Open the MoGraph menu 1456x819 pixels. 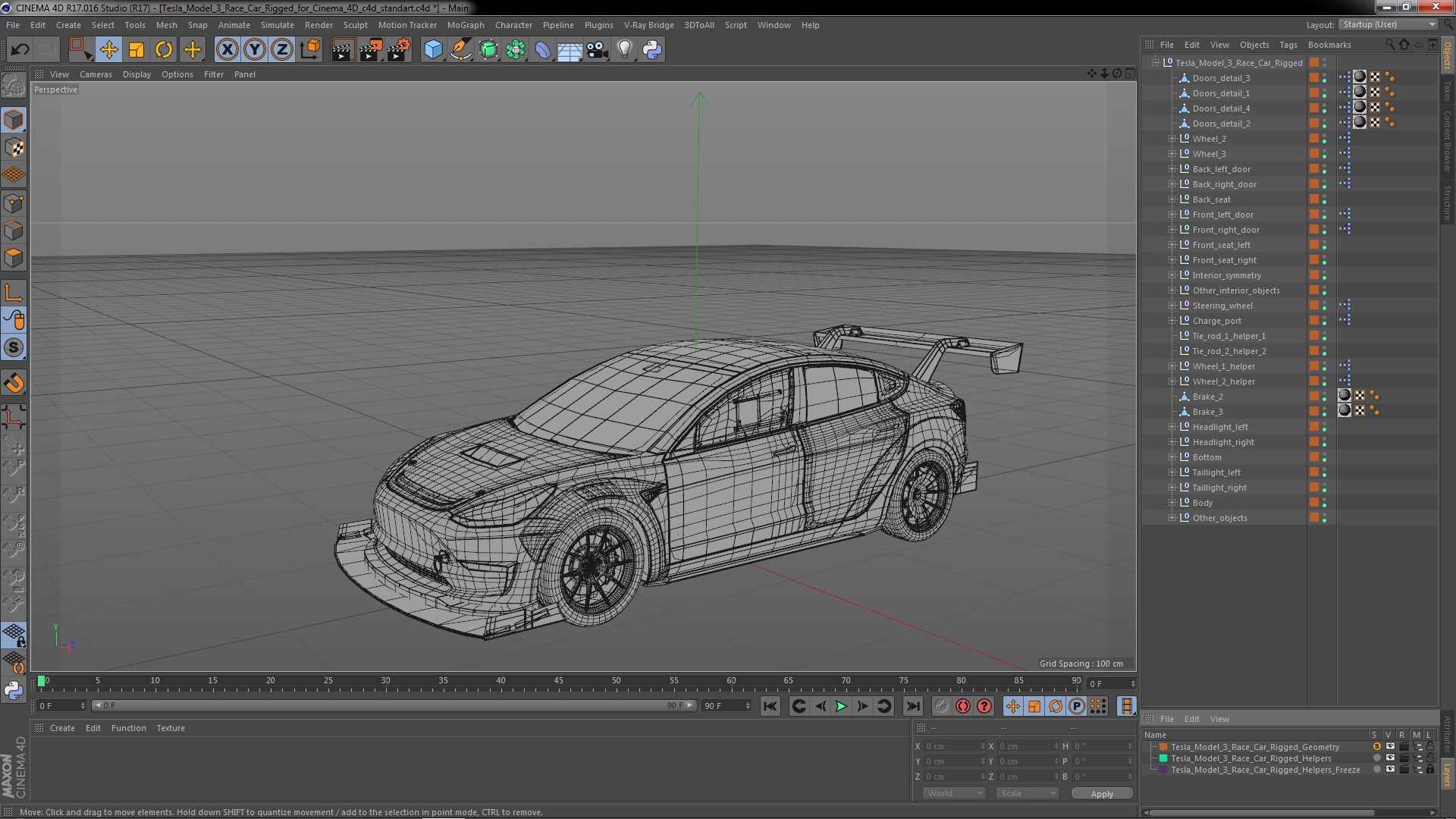click(x=466, y=25)
